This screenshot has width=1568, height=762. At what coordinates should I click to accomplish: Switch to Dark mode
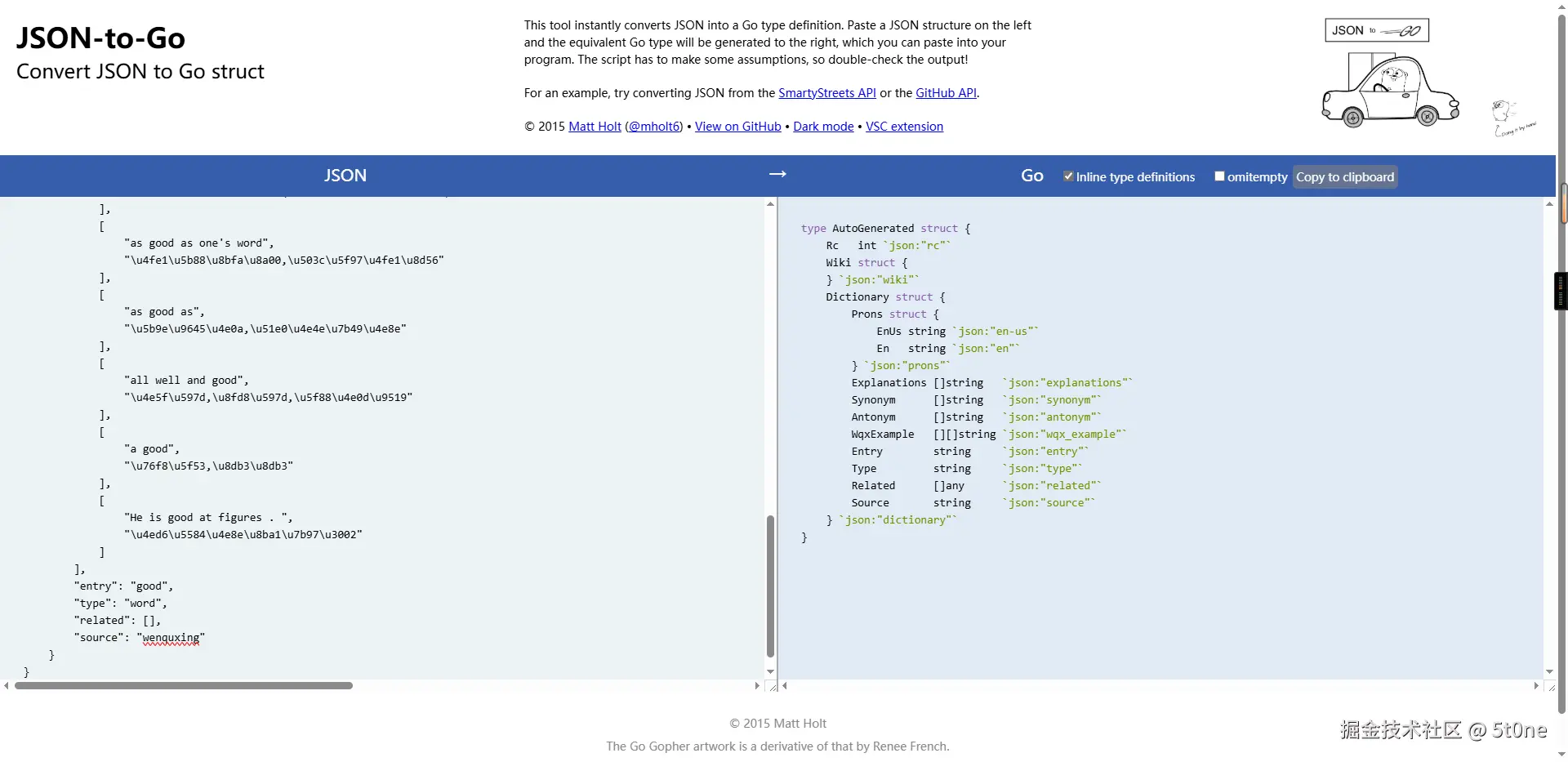coord(822,126)
